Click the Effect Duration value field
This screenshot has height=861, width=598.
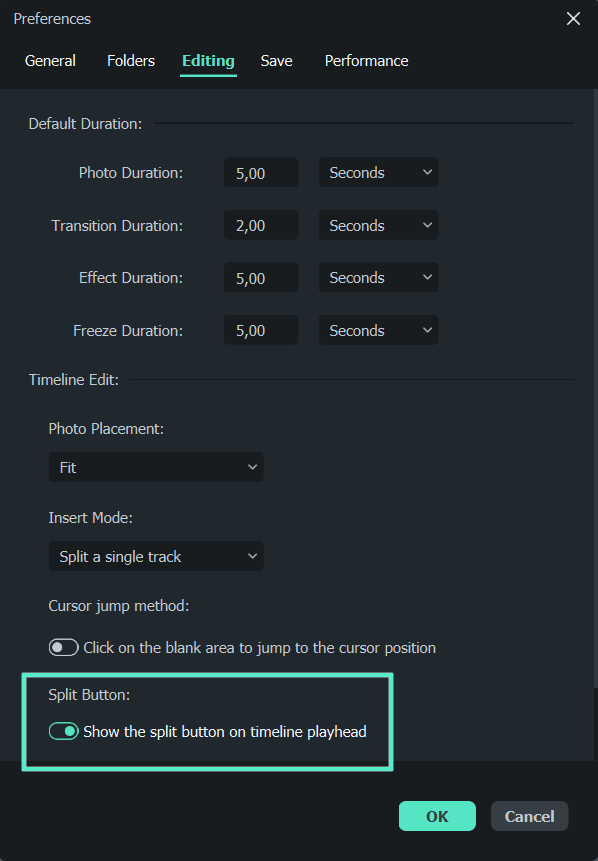(x=260, y=277)
